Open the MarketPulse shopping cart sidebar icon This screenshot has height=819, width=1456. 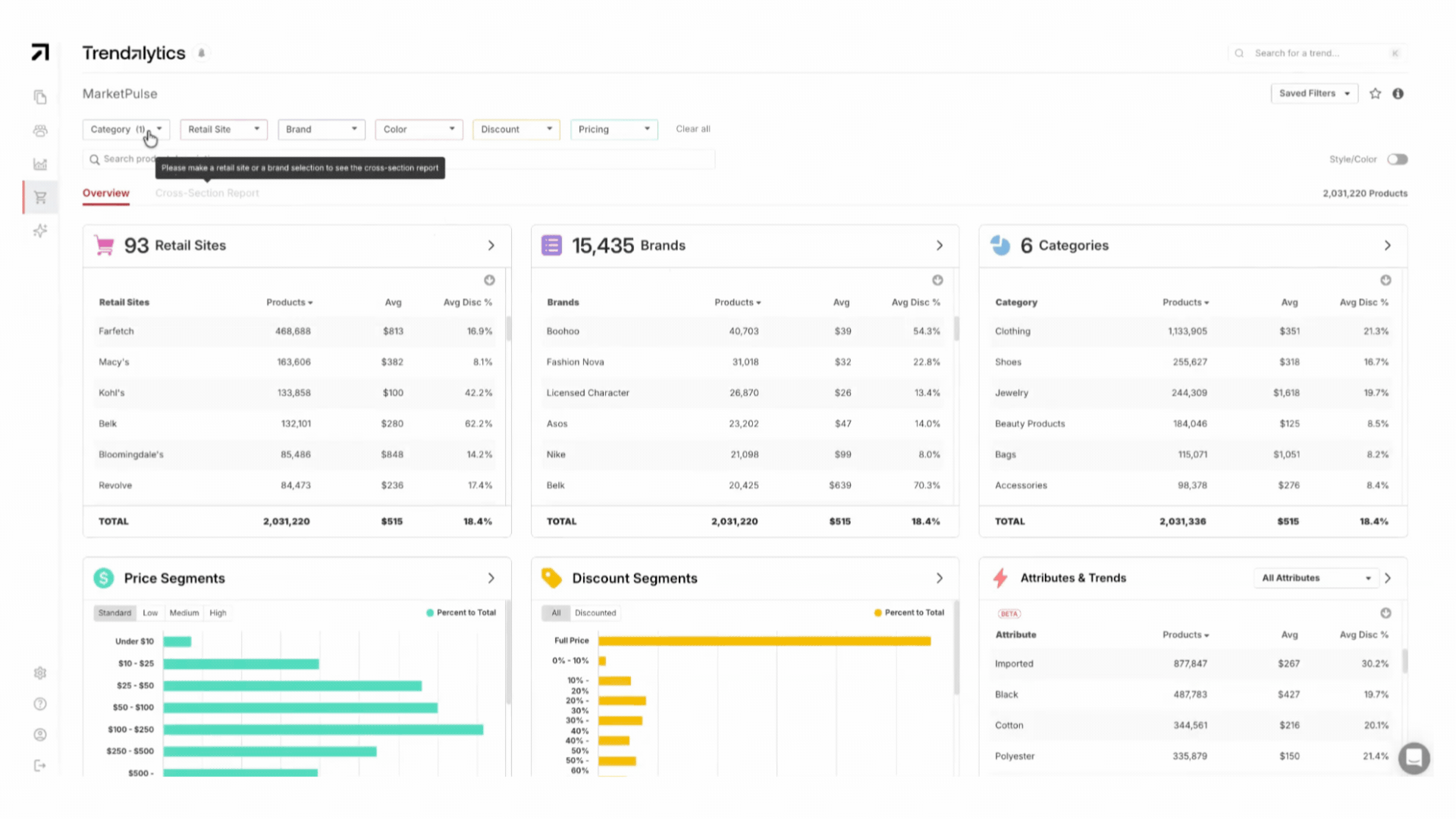(40, 197)
